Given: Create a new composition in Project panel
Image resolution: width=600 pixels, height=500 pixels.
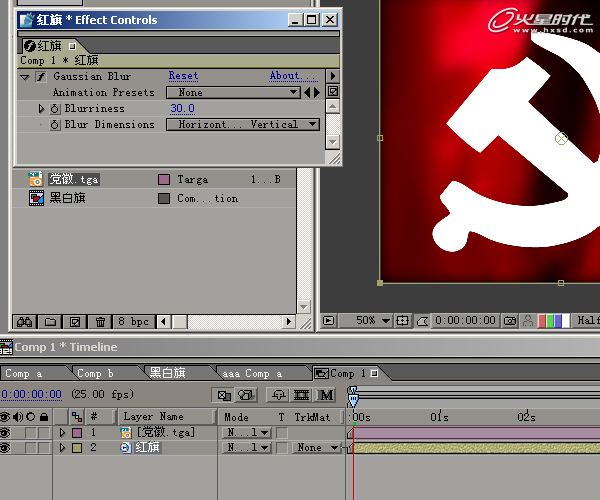Looking at the screenshot, I should pos(75,322).
